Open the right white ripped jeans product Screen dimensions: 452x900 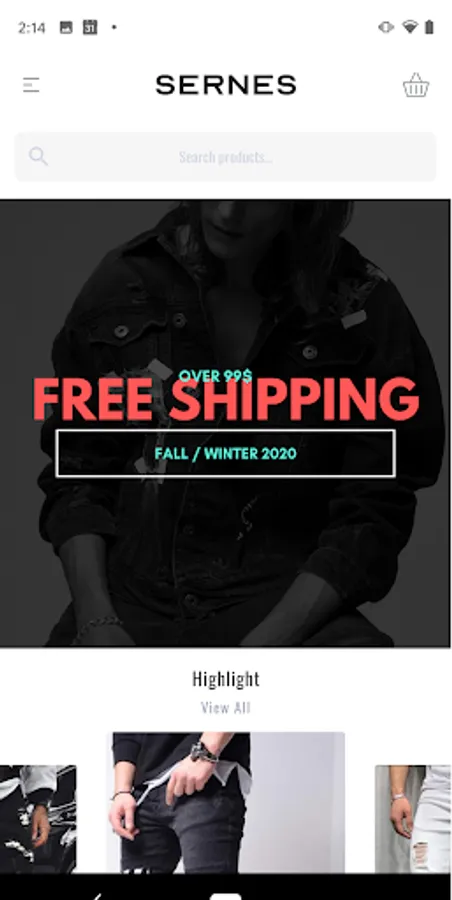[413, 819]
